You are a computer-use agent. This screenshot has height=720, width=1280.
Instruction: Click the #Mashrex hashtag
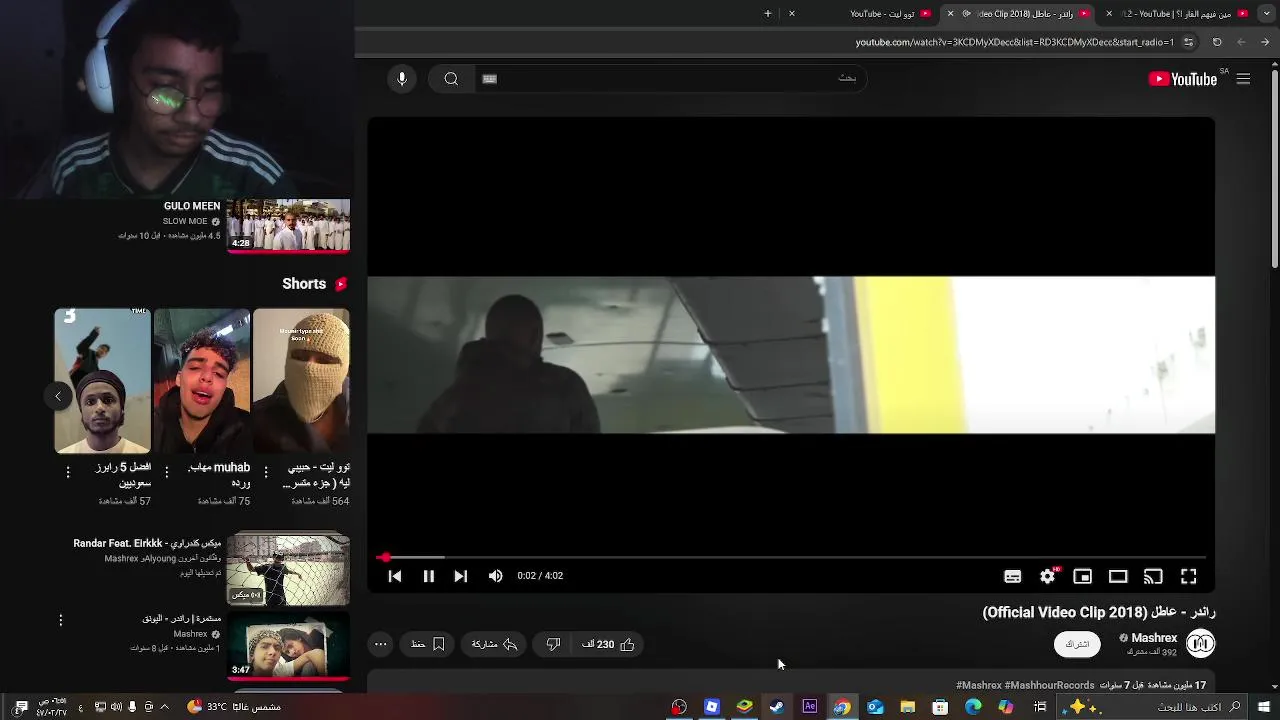click(979, 686)
